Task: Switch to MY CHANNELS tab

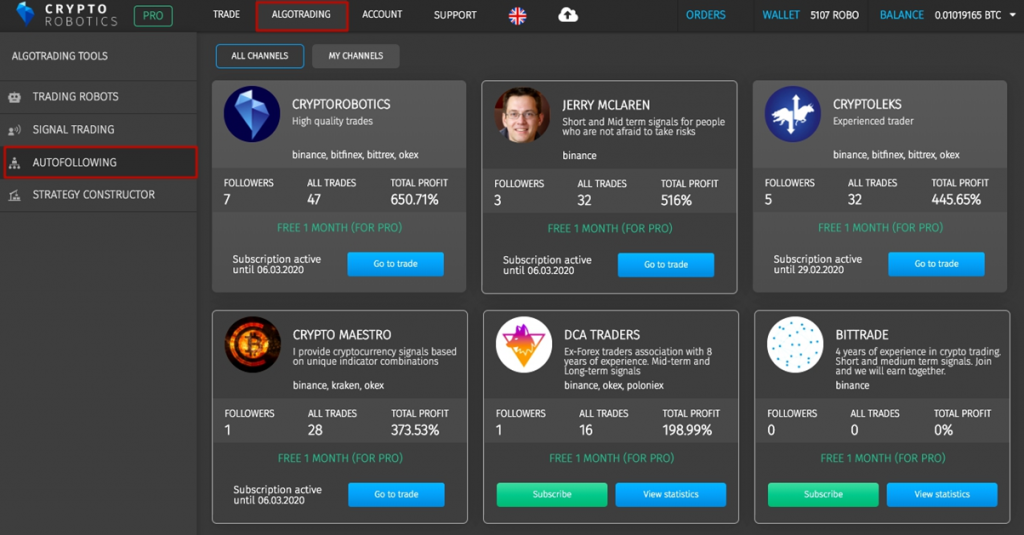Action: click(355, 56)
